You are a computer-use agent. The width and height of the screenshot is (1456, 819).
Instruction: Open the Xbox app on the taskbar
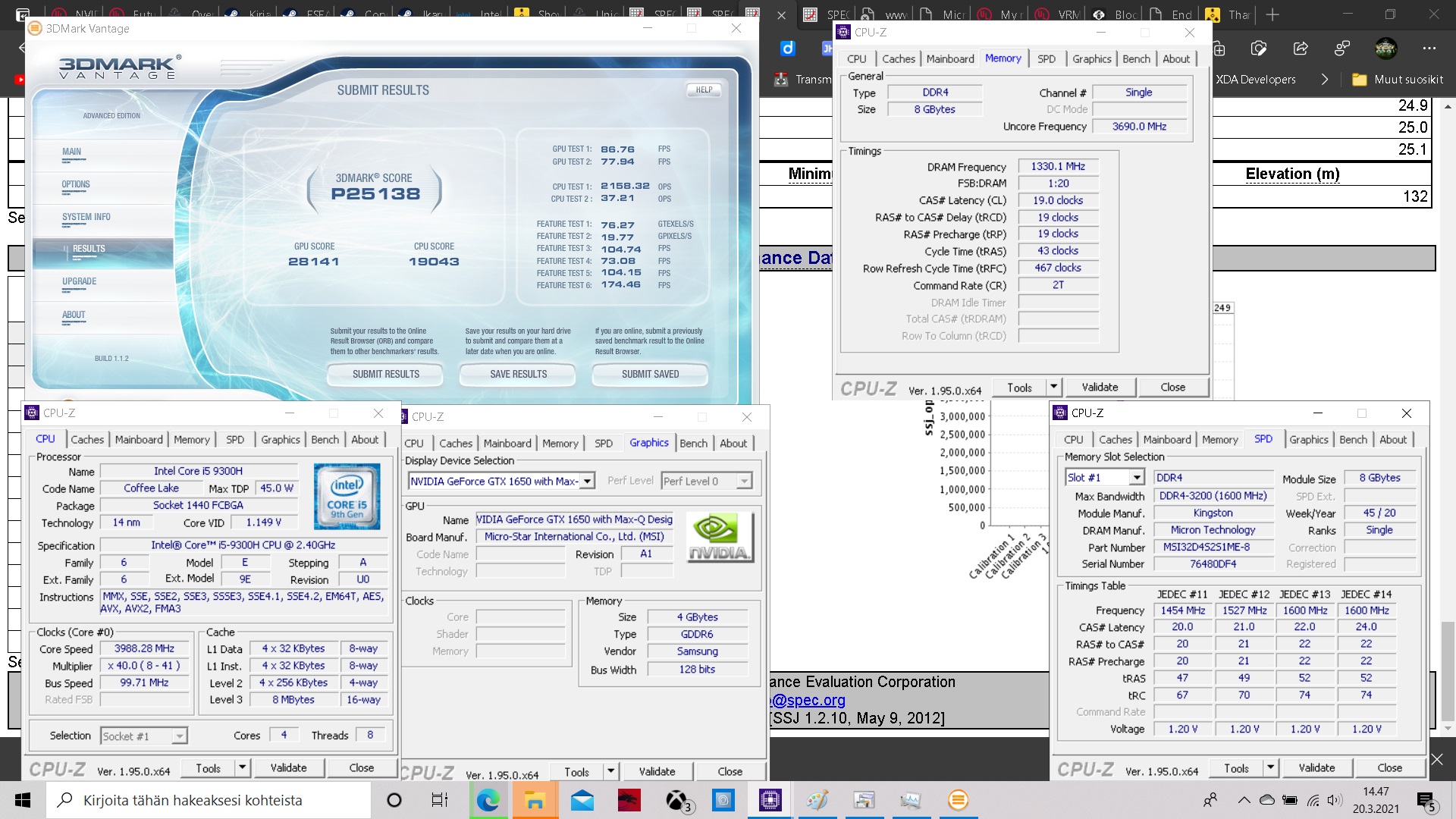click(677, 800)
